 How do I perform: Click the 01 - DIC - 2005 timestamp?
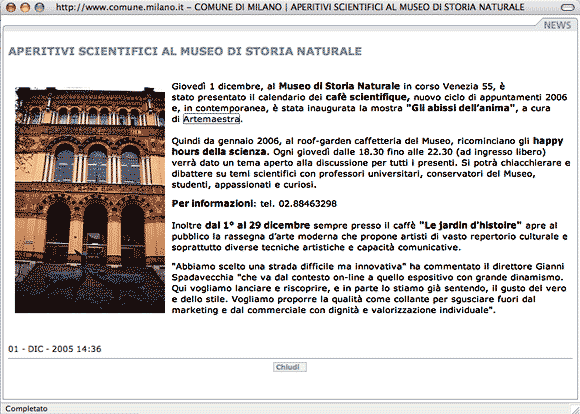tap(55, 349)
